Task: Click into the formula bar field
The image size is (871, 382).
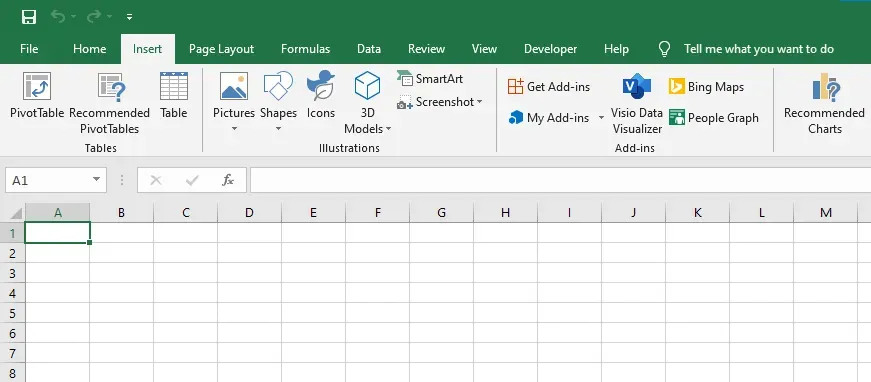Action: click(x=560, y=180)
